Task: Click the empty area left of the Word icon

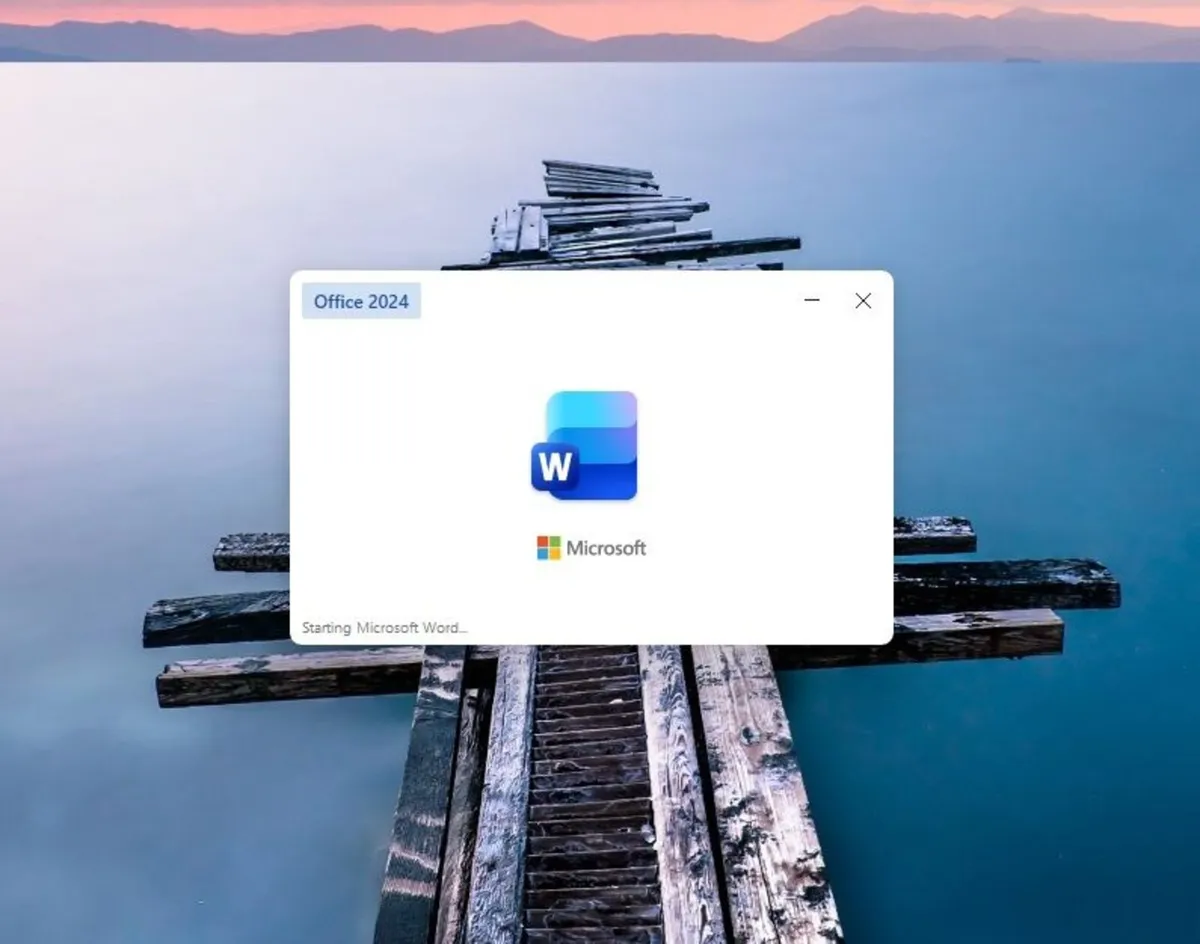Action: [x=420, y=447]
